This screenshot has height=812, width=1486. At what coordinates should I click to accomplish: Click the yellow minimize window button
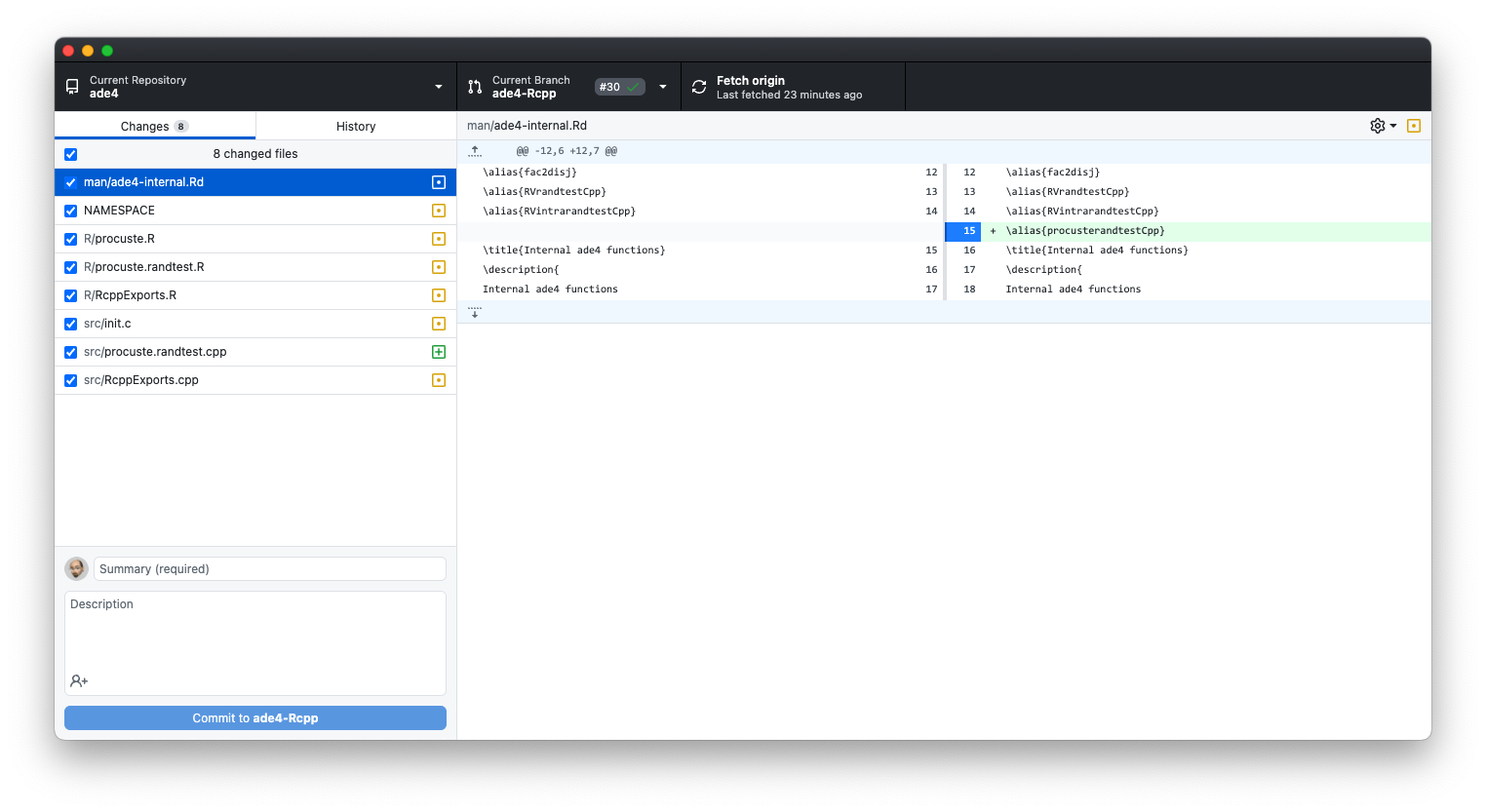(x=88, y=51)
